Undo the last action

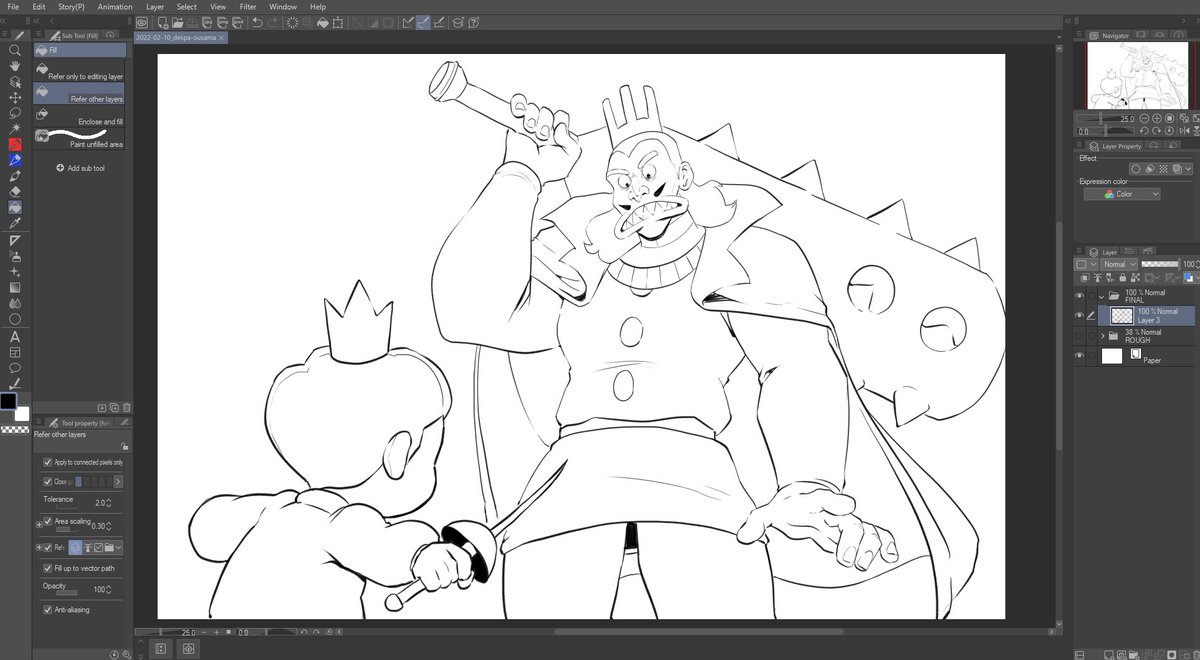(x=257, y=22)
